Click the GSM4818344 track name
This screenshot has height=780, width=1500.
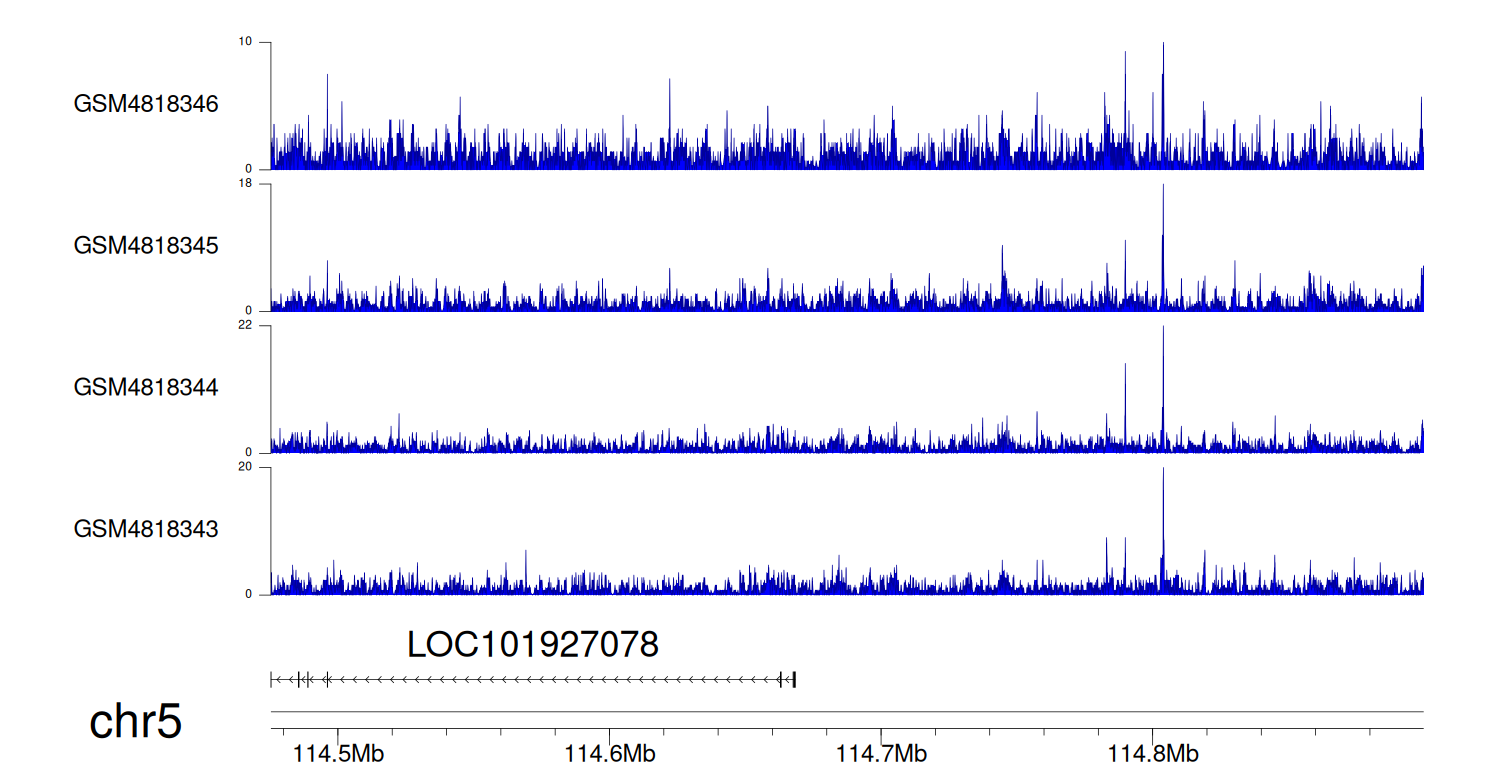click(x=146, y=386)
